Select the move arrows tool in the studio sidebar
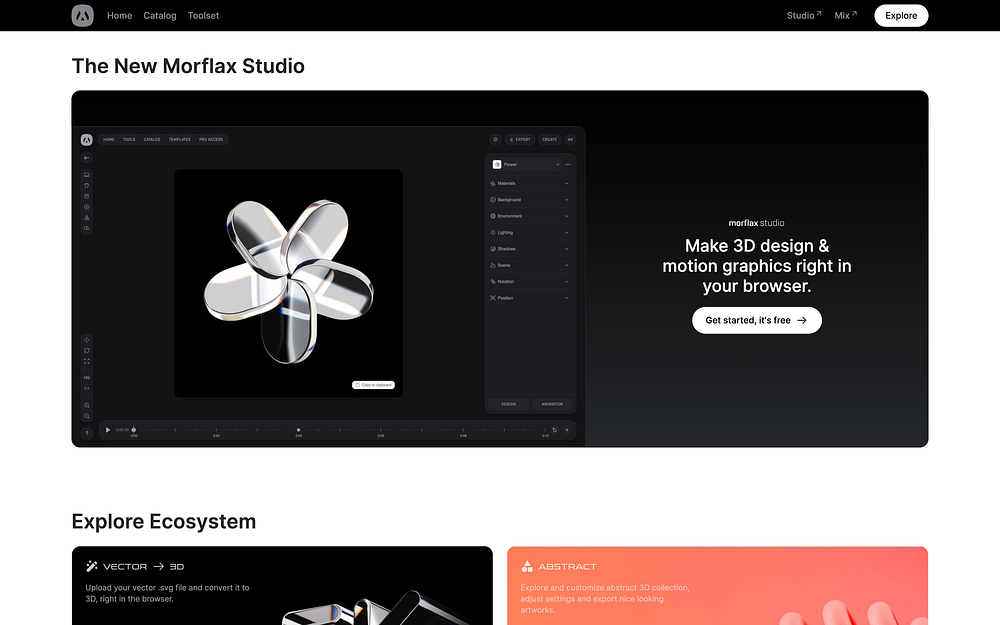Viewport: 1000px width, 625px height. coord(87,340)
